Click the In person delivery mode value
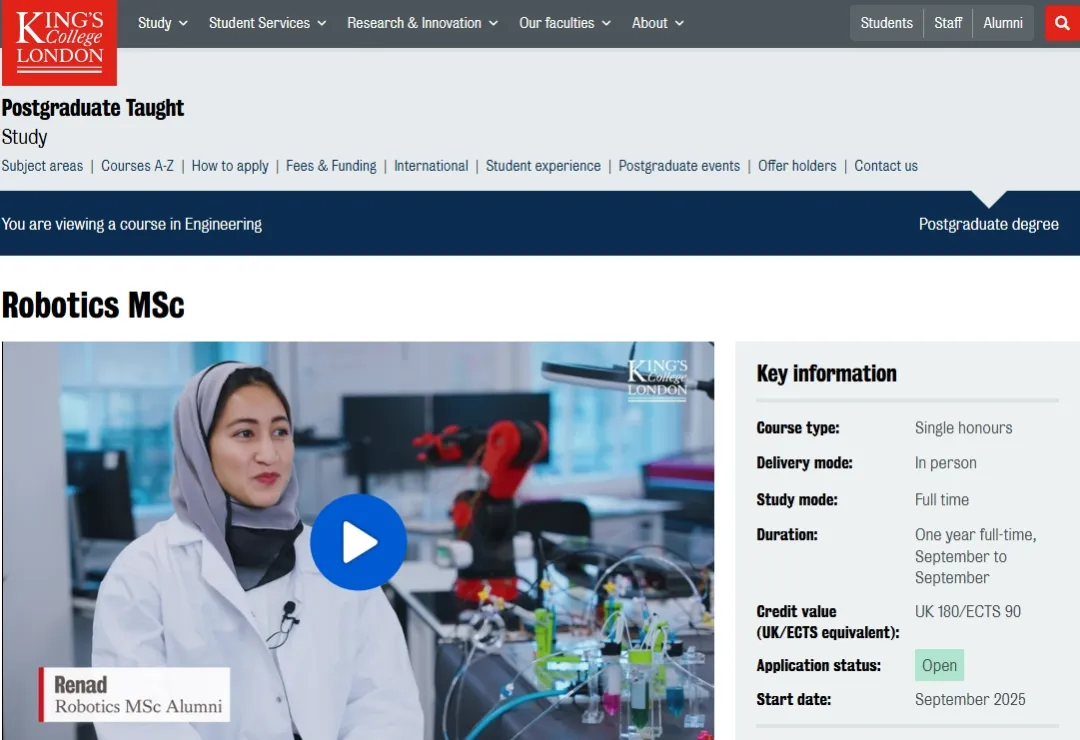 [x=946, y=463]
